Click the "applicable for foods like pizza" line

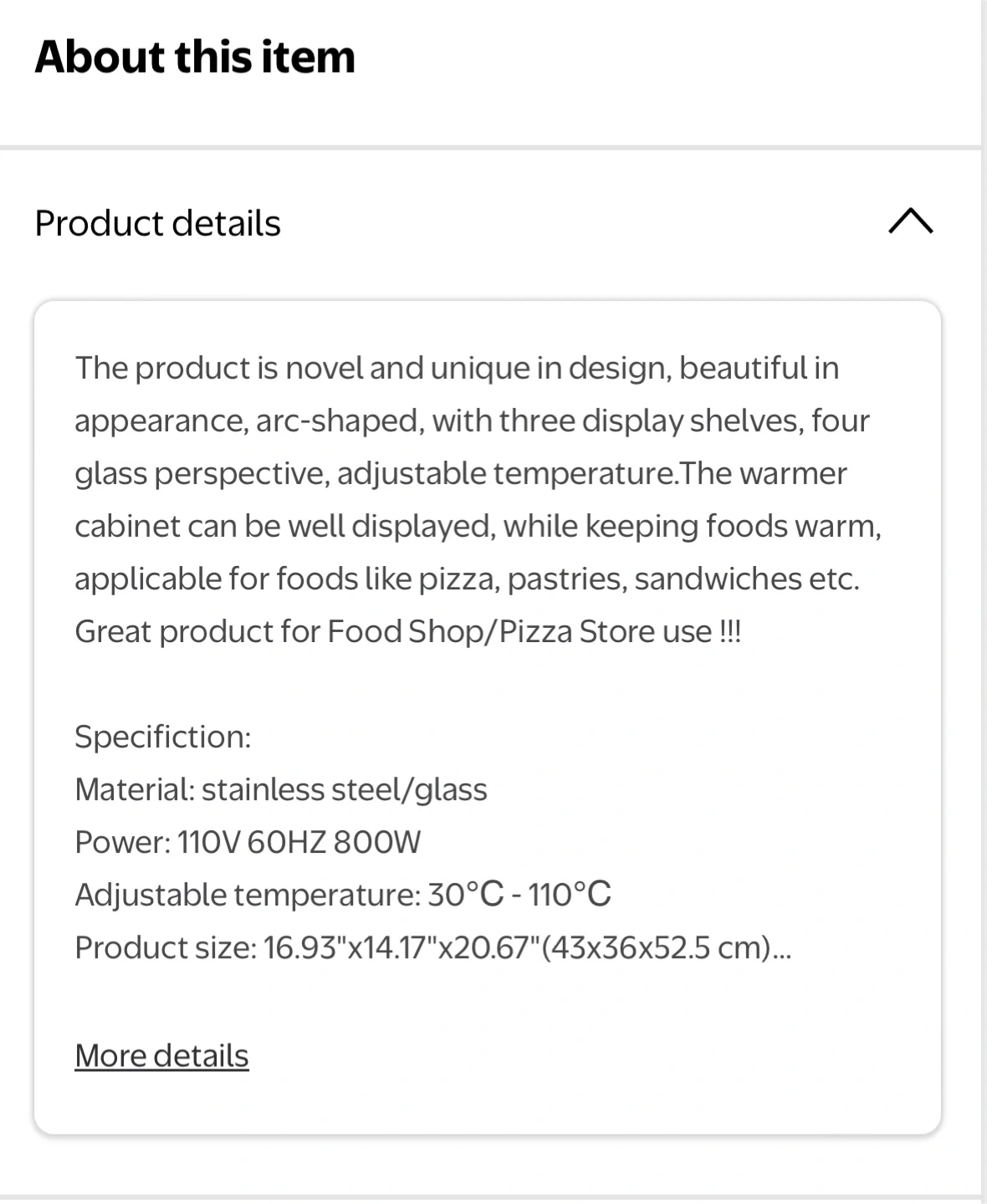(467, 579)
